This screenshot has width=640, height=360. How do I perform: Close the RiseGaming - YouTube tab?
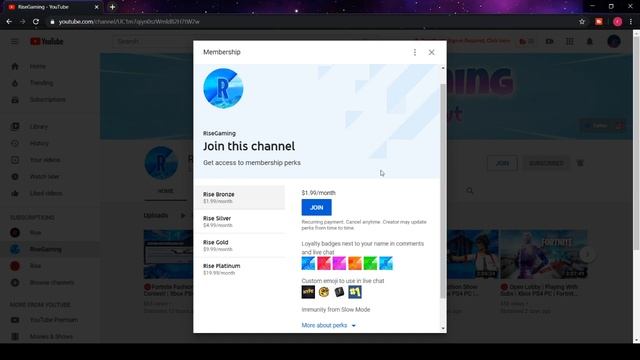tap(97, 7)
